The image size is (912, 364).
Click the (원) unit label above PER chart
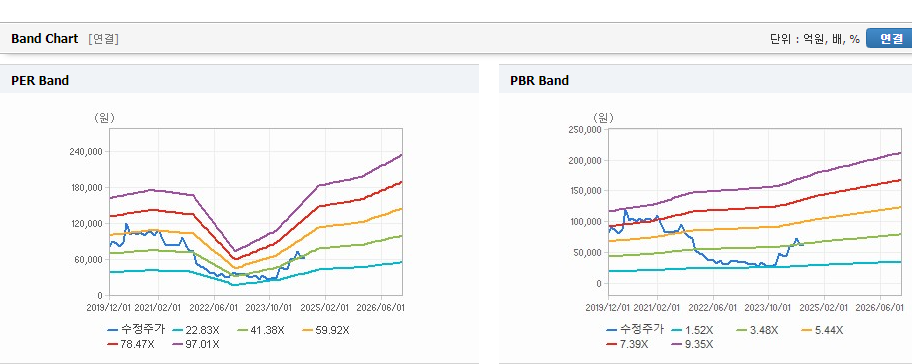(105, 118)
